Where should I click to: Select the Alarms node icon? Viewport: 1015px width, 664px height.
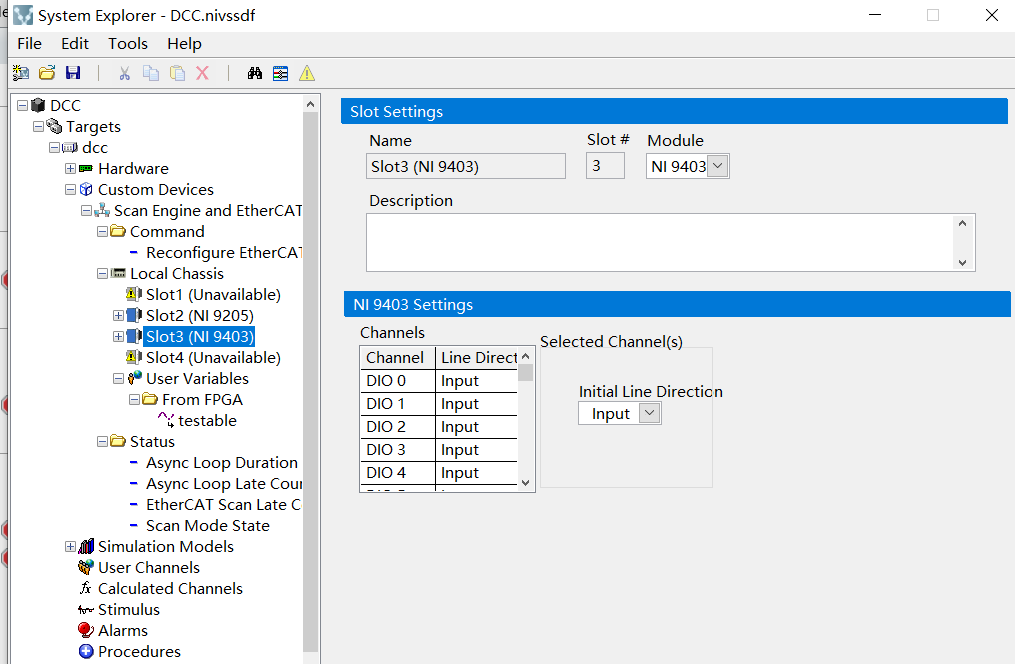(x=88, y=630)
